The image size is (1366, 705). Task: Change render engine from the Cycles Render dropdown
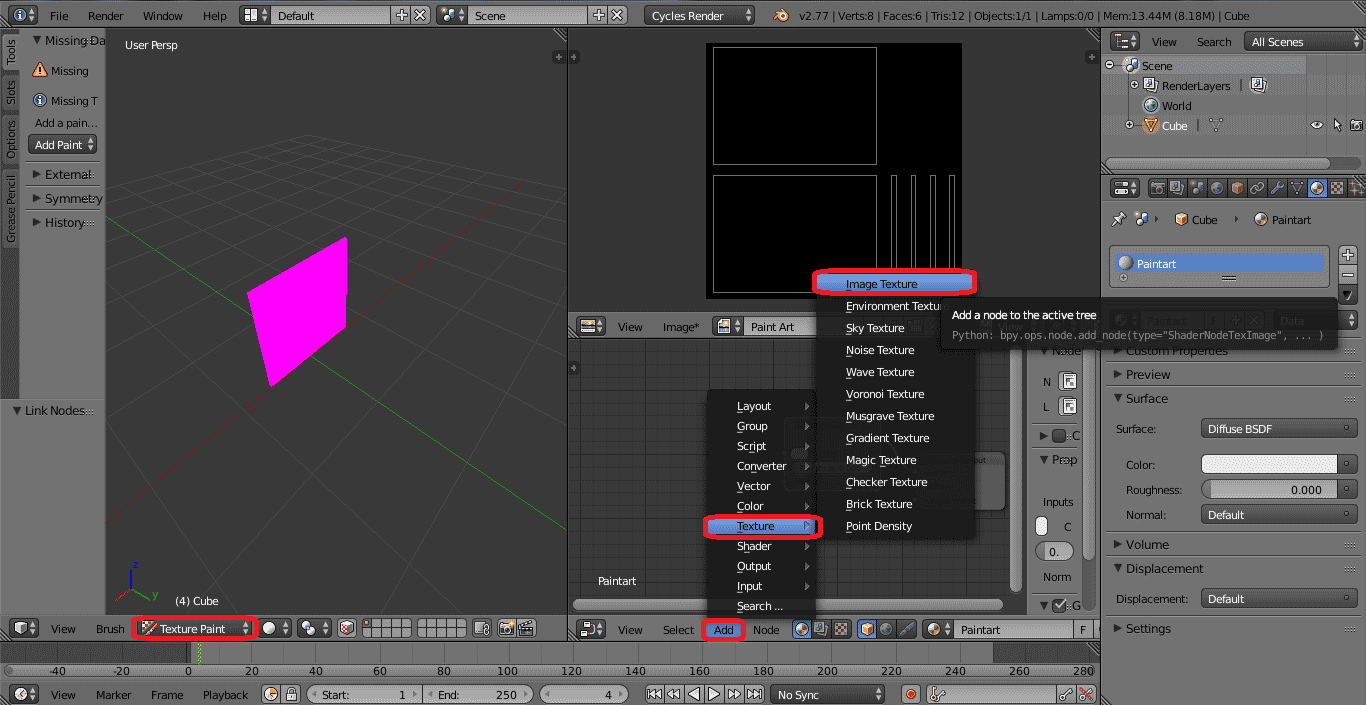(698, 15)
